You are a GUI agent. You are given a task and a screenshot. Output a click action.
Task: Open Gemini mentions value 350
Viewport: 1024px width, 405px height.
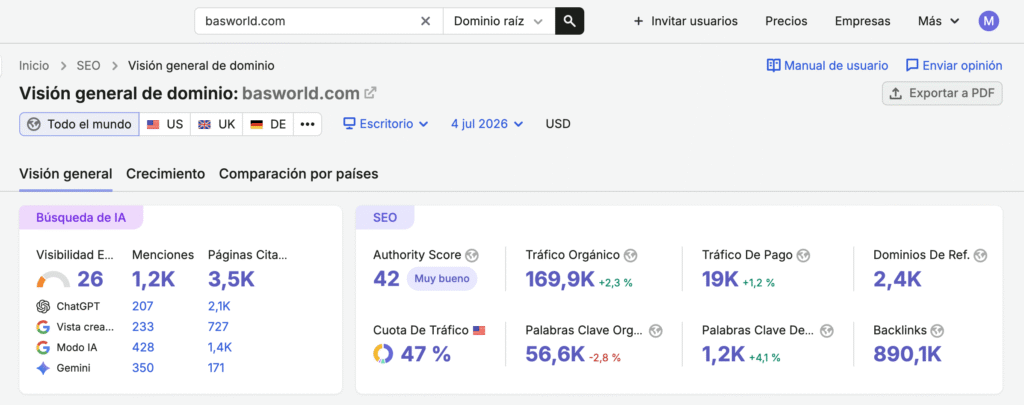click(142, 368)
